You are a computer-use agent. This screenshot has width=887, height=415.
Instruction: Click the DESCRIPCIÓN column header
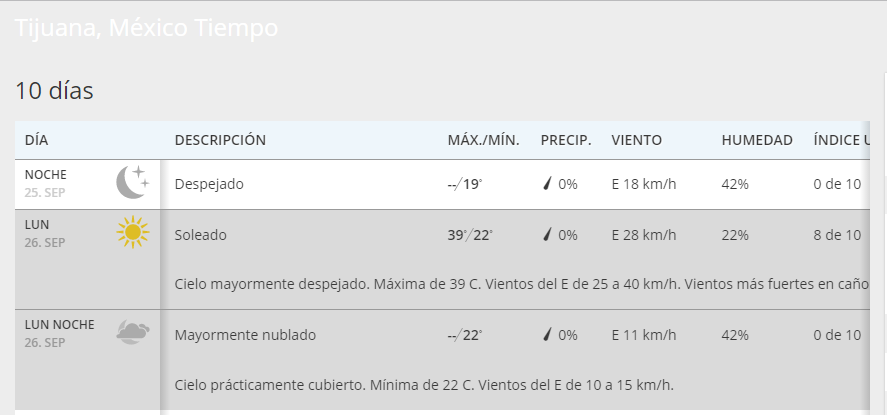(x=220, y=140)
